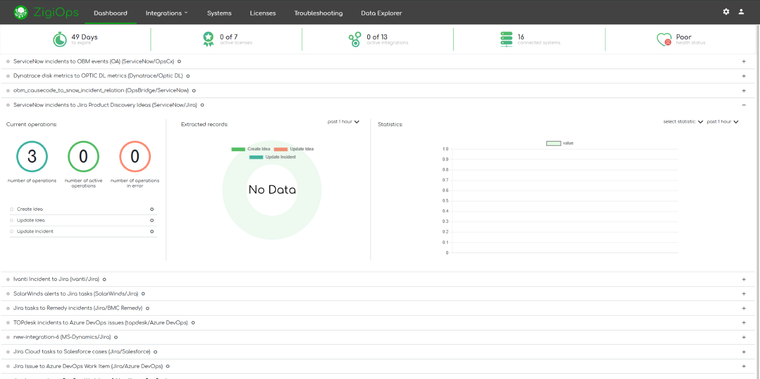The height and width of the screenshot is (379, 760).
Task: Open the gear icon next to Ivanti Incident to Jira
Action: 104,280
